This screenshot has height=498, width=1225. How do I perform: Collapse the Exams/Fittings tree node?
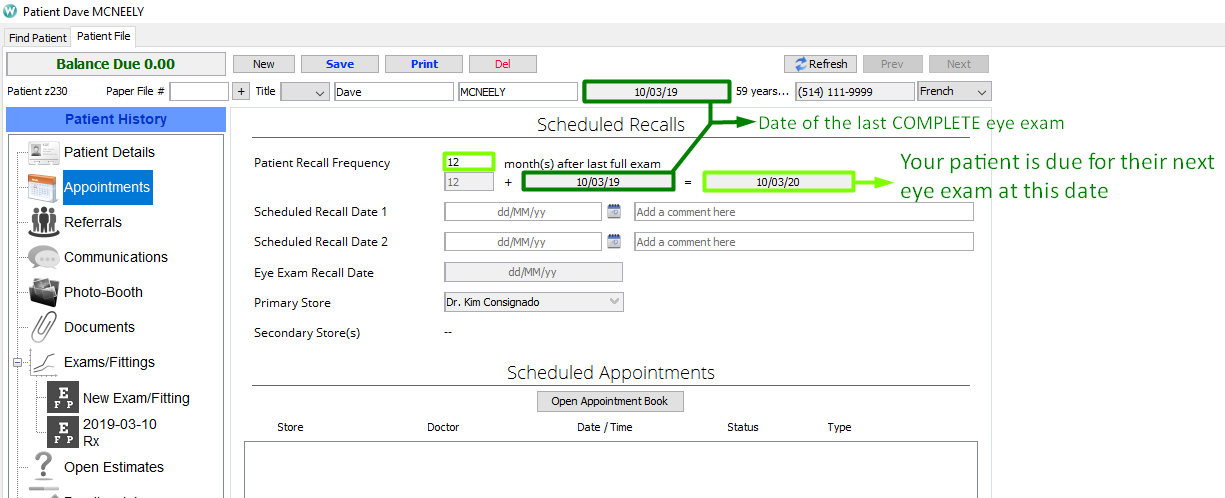pos(17,363)
